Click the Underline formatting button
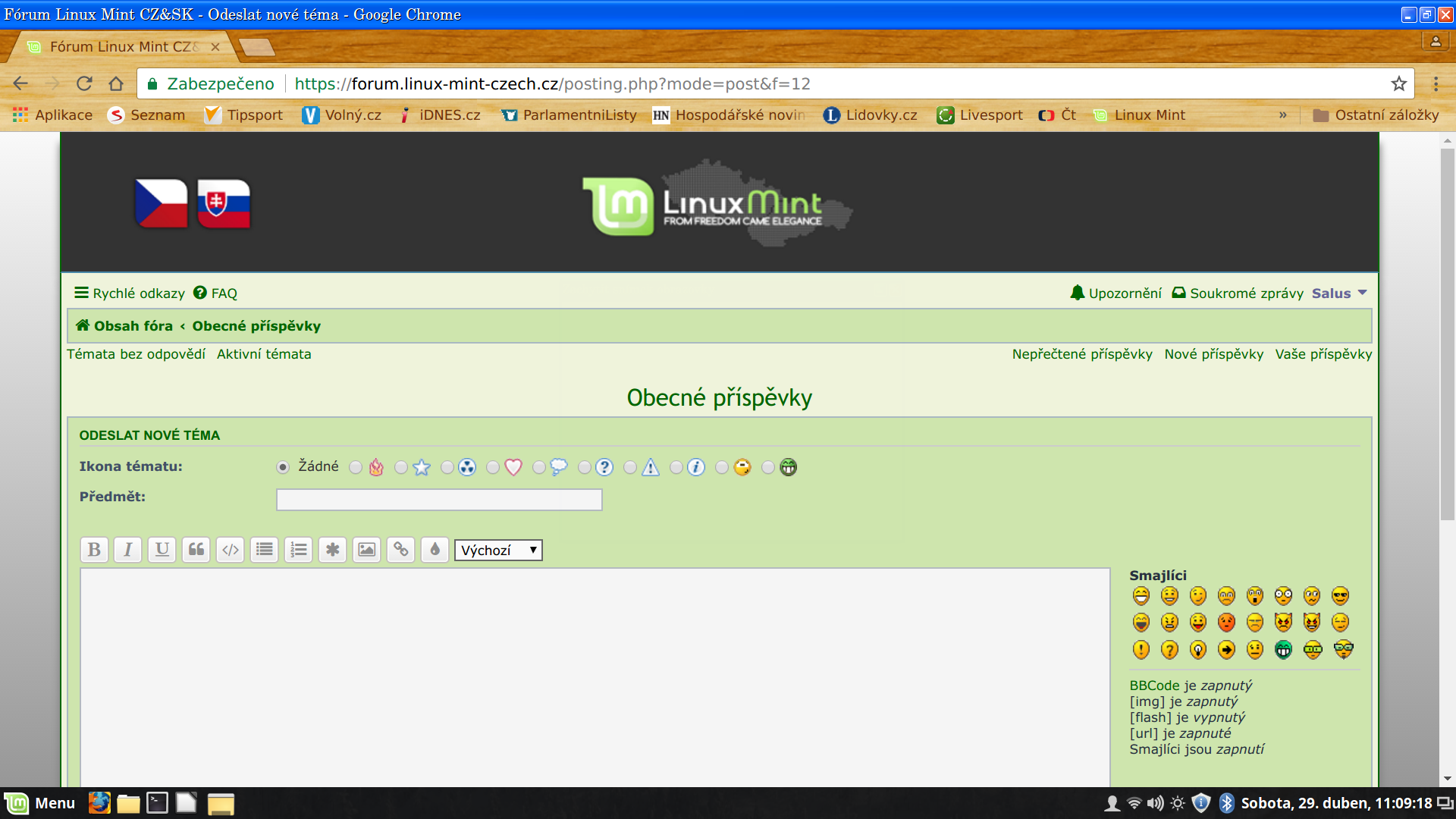Image resolution: width=1456 pixels, height=819 pixels. (x=162, y=550)
